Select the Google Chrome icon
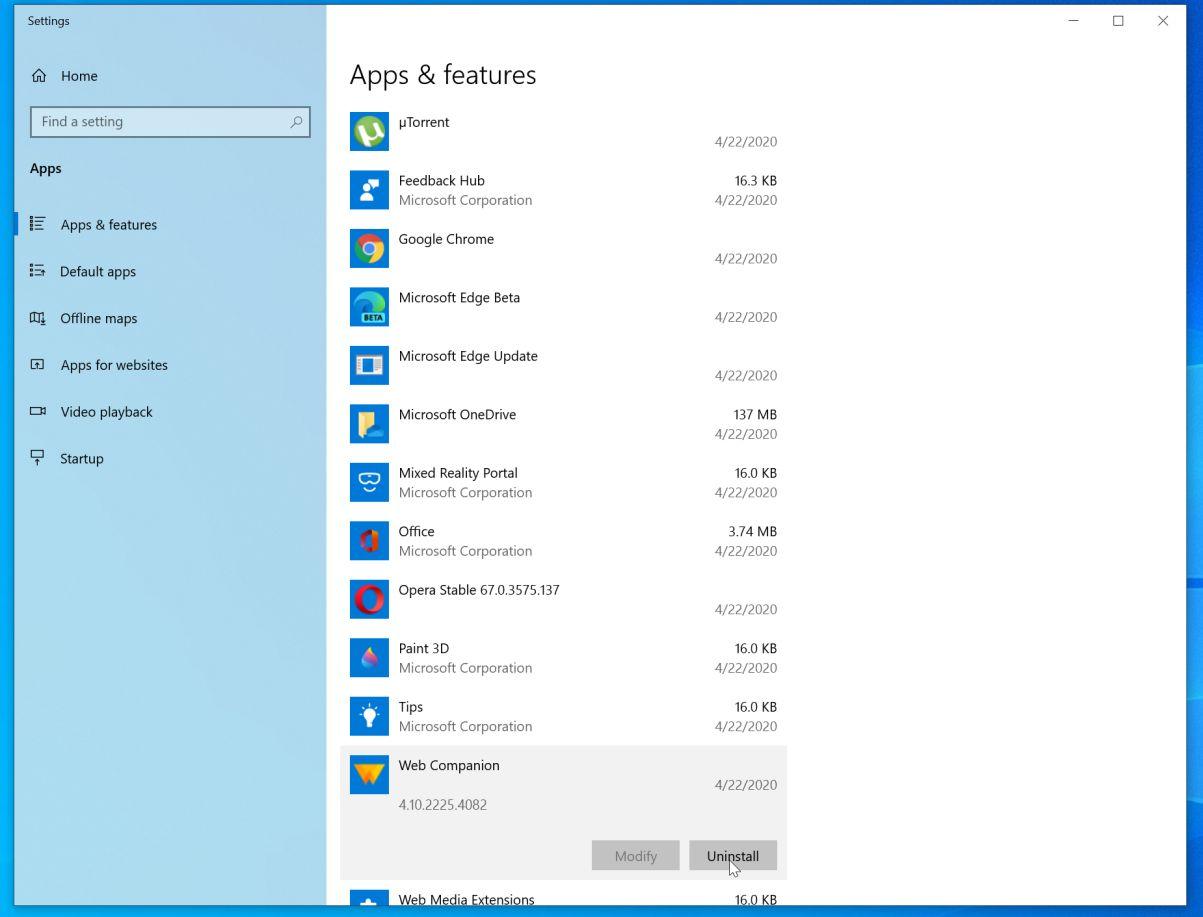 (369, 249)
